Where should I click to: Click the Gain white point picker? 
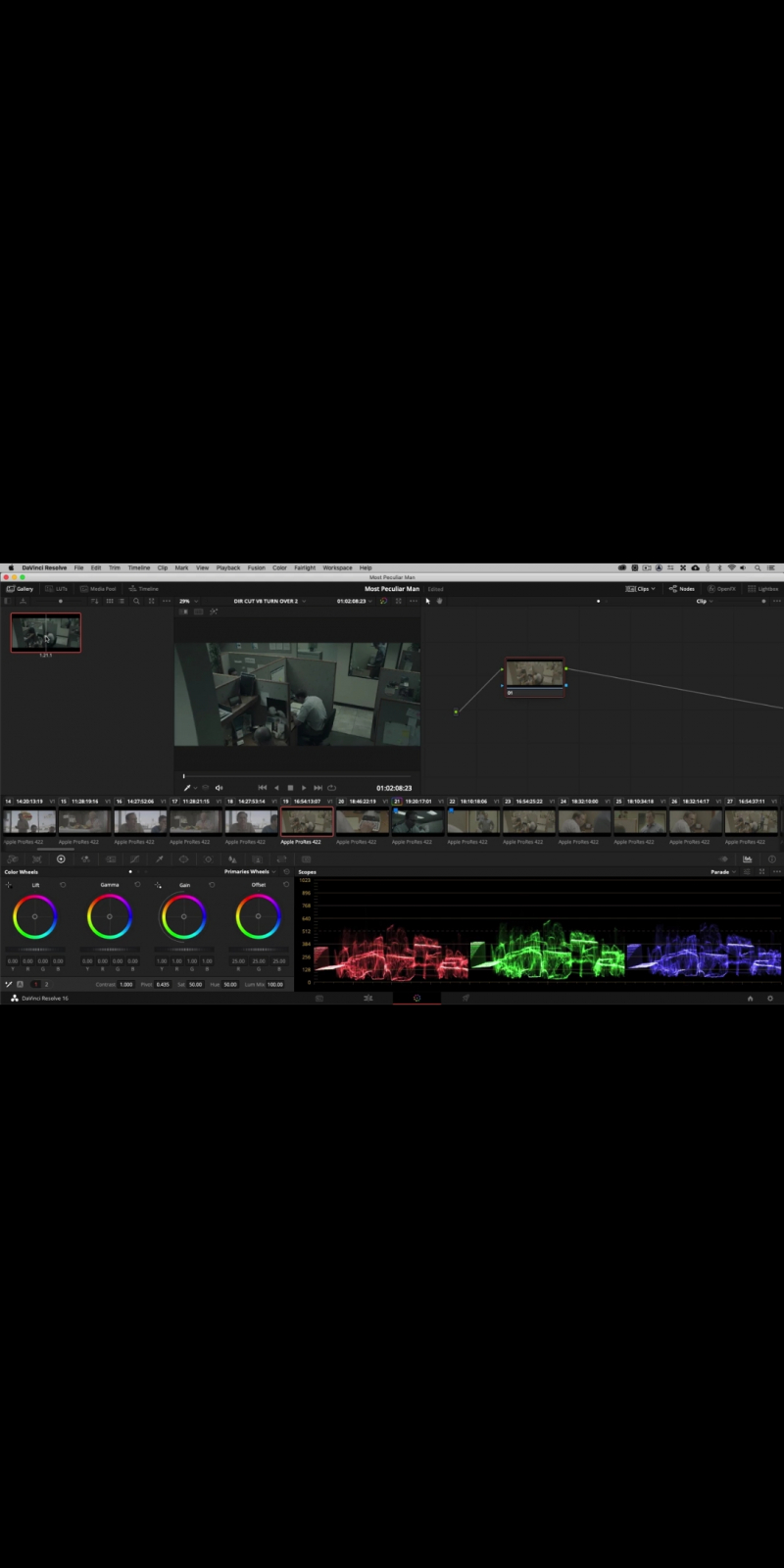click(158, 885)
